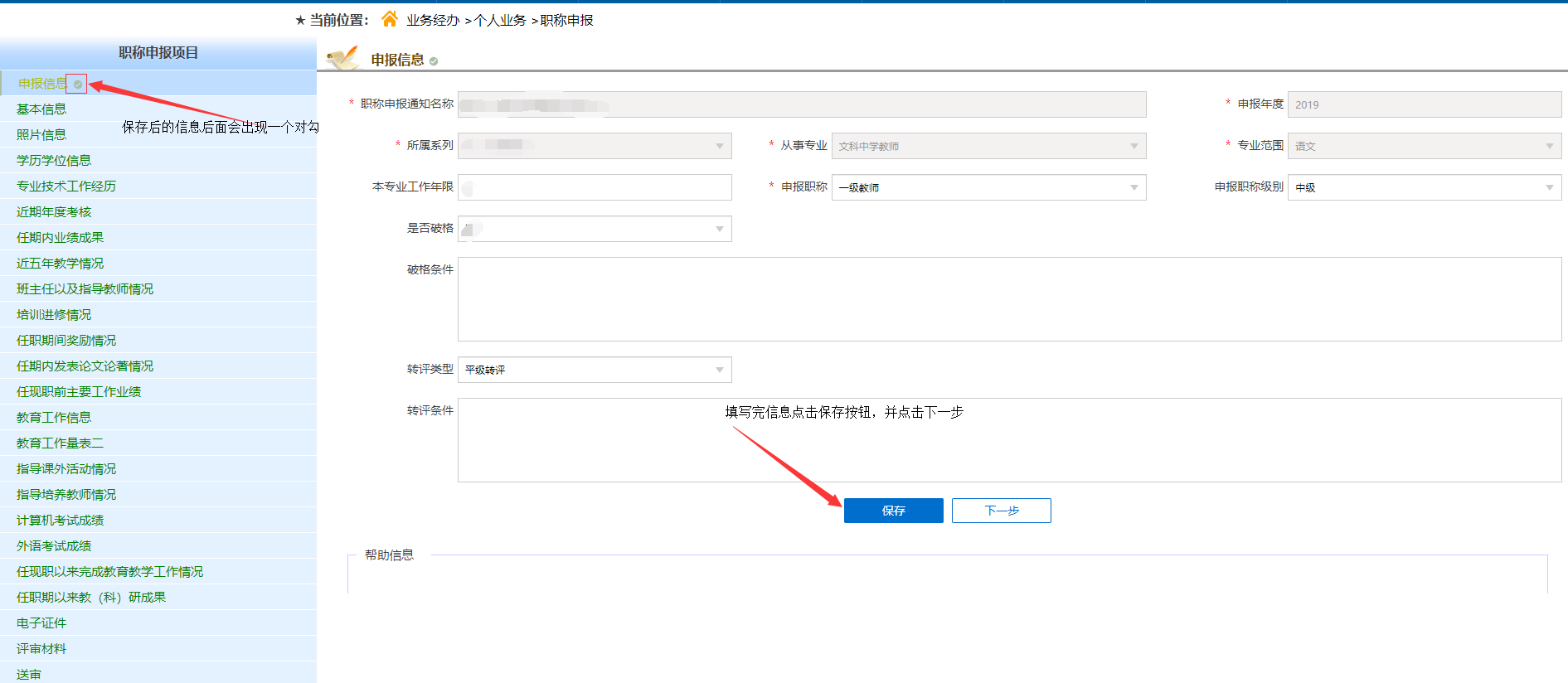Open the 所属系列 dropdown arrow
The width and height of the screenshot is (1568, 683).
click(x=719, y=146)
